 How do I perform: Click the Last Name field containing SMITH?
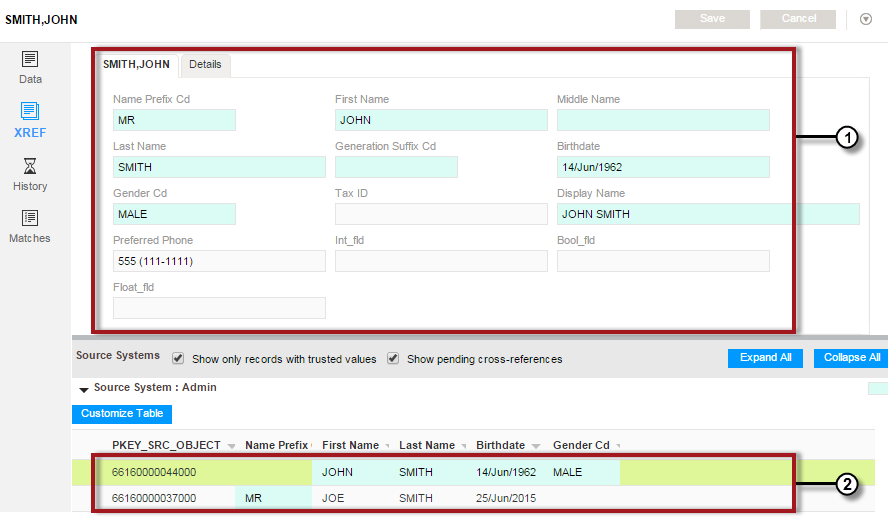219,167
